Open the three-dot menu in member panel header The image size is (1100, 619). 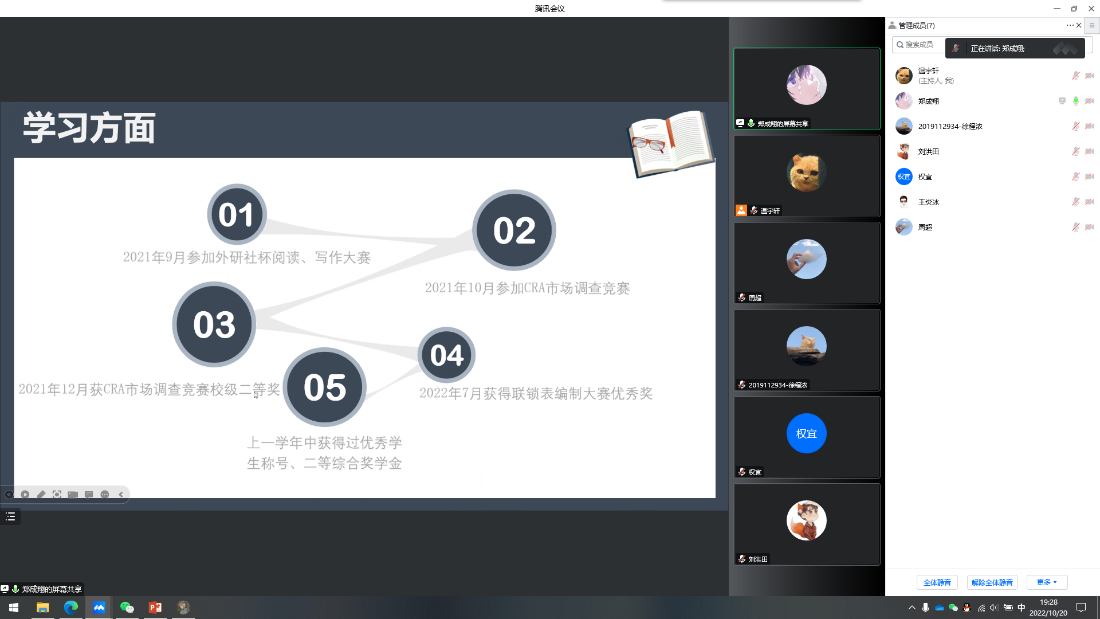[x=1069, y=25]
